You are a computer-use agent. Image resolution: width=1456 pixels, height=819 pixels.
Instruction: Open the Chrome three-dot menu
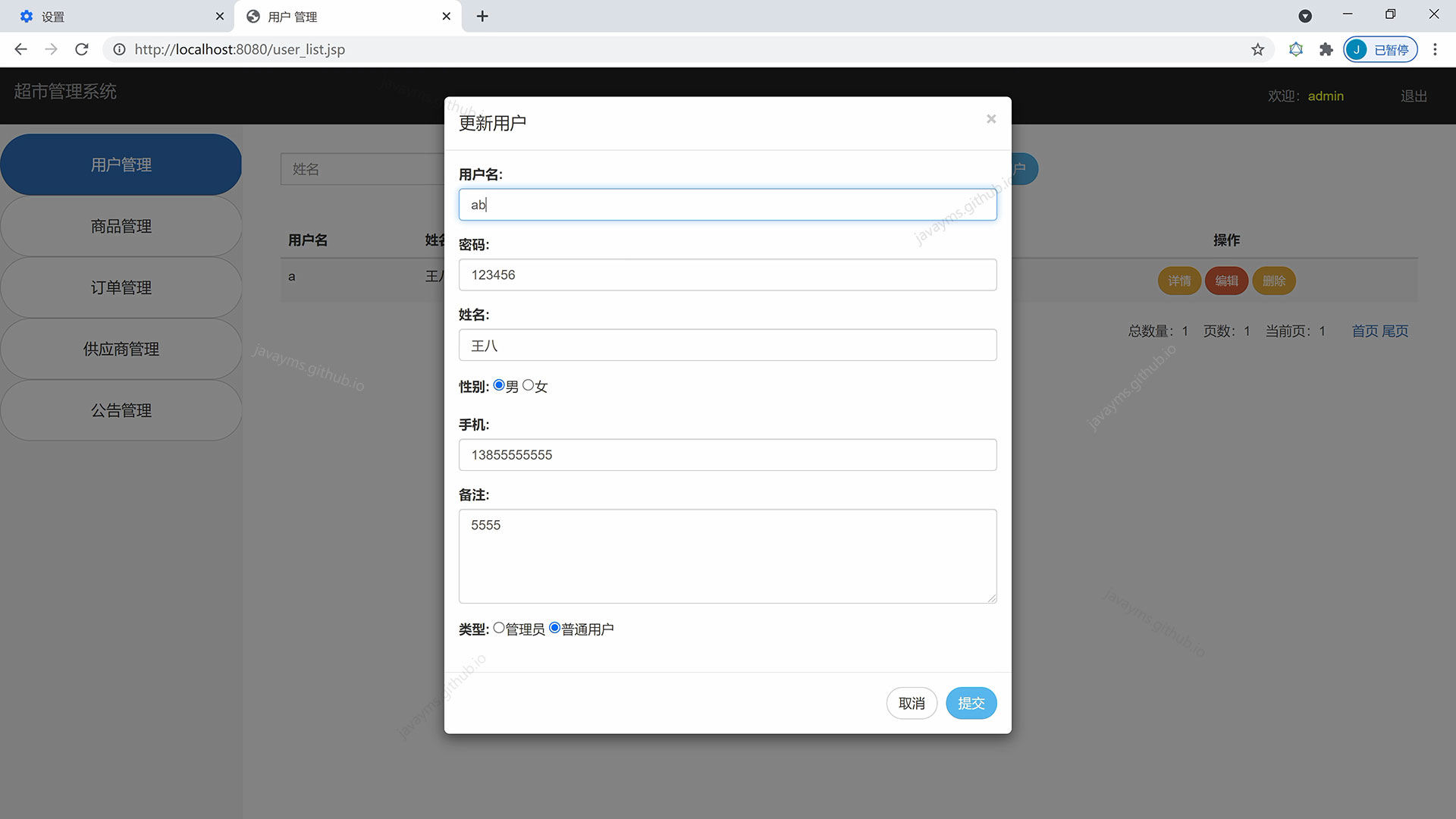coord(1434,49)
